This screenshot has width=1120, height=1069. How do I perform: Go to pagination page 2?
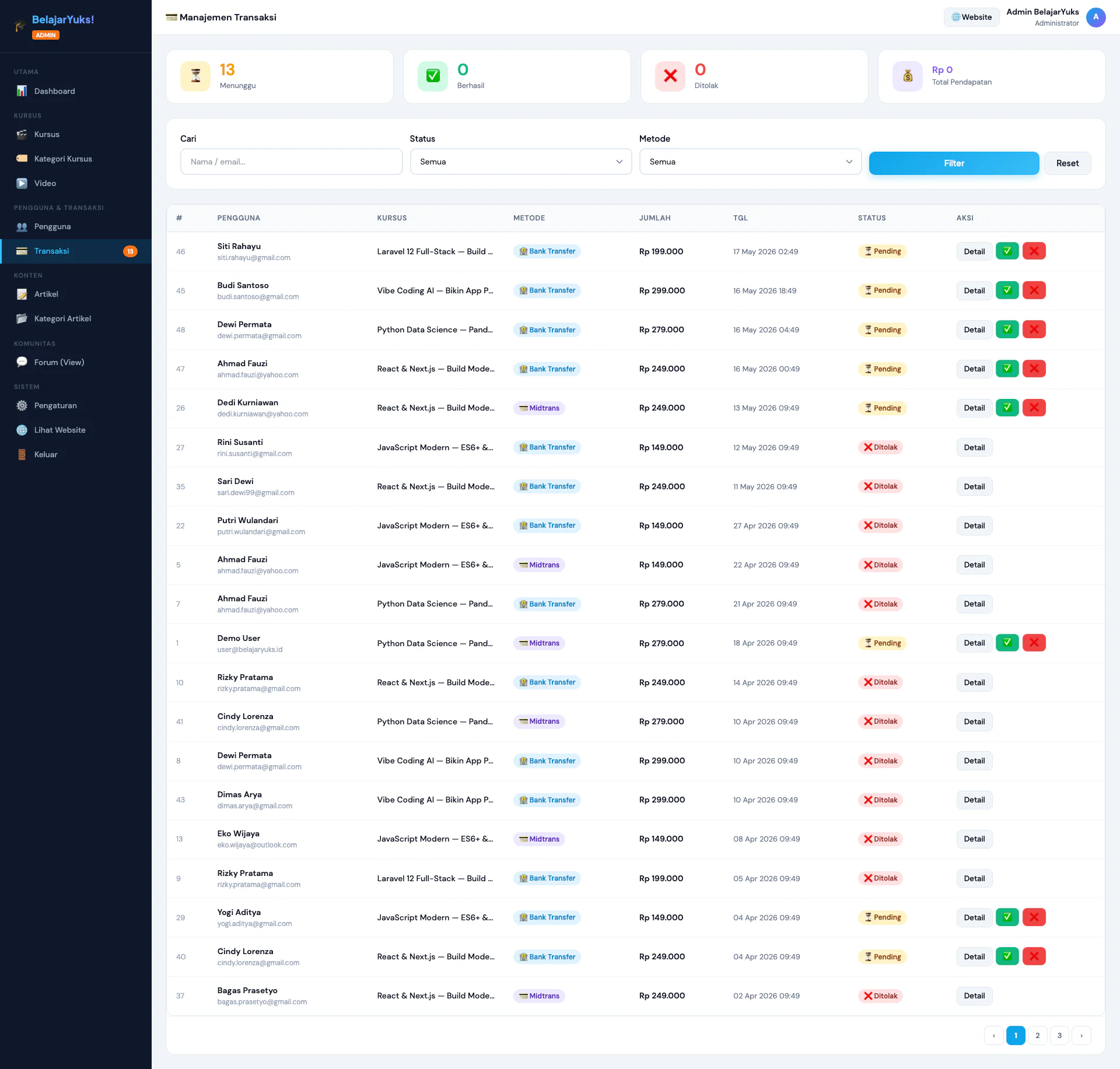pos(1037,1035)
